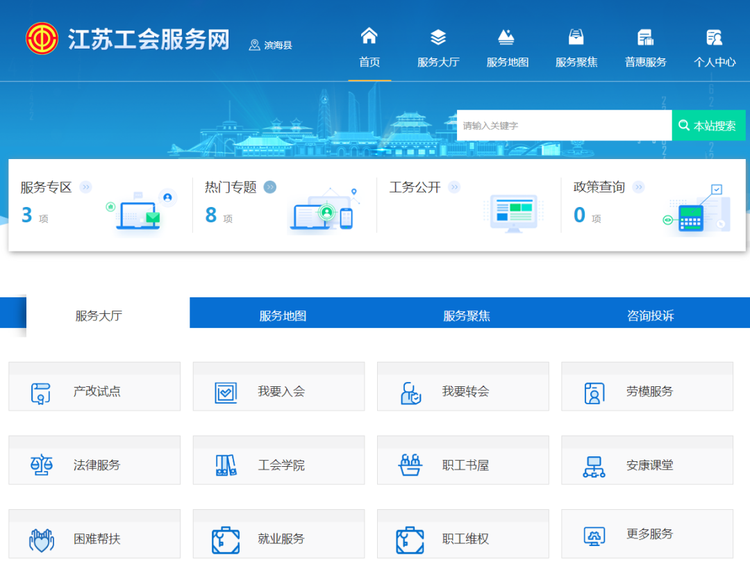
Task: Click the 法律服务 scales icon
Action: click(42, 465)
